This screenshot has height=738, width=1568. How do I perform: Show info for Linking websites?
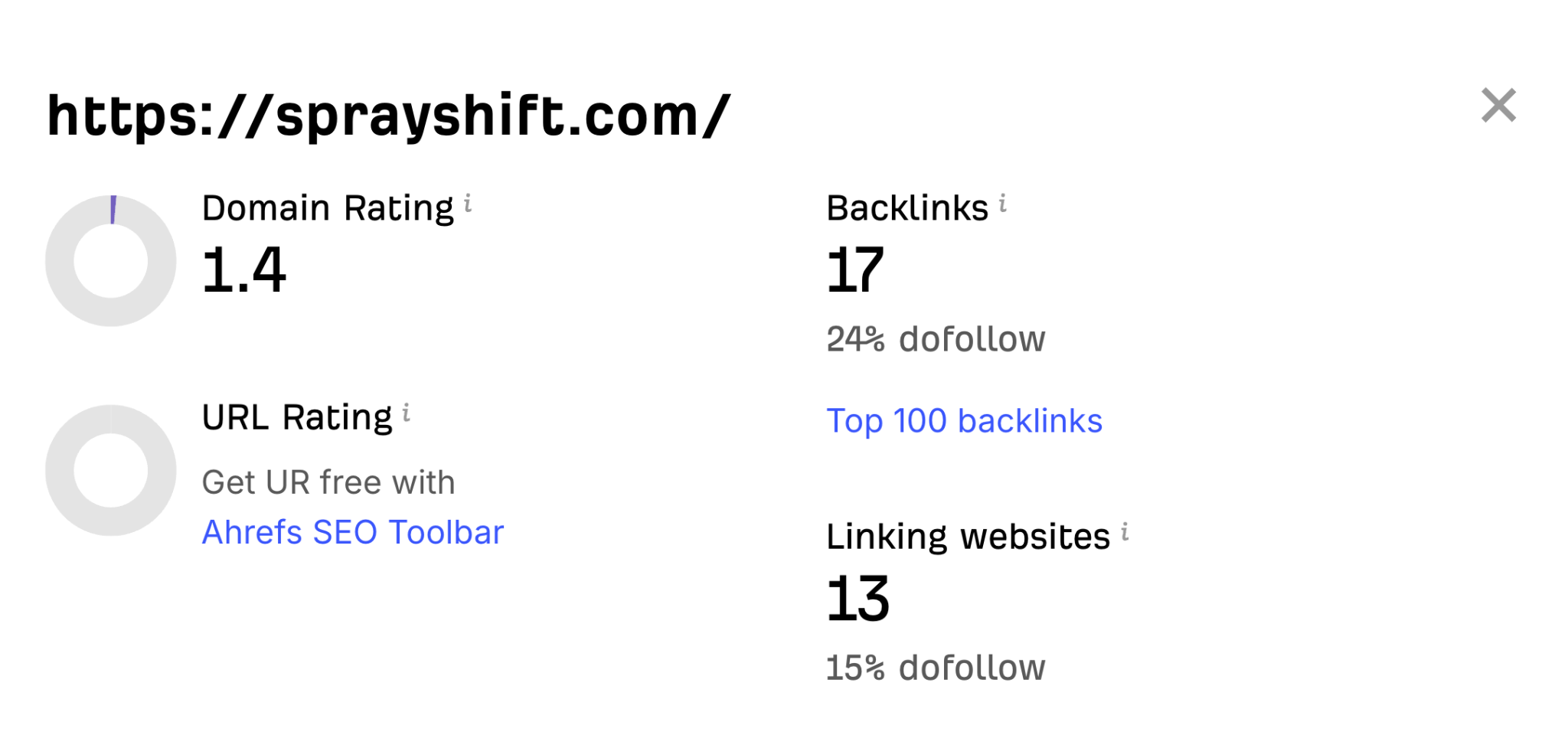[1125, 532]
